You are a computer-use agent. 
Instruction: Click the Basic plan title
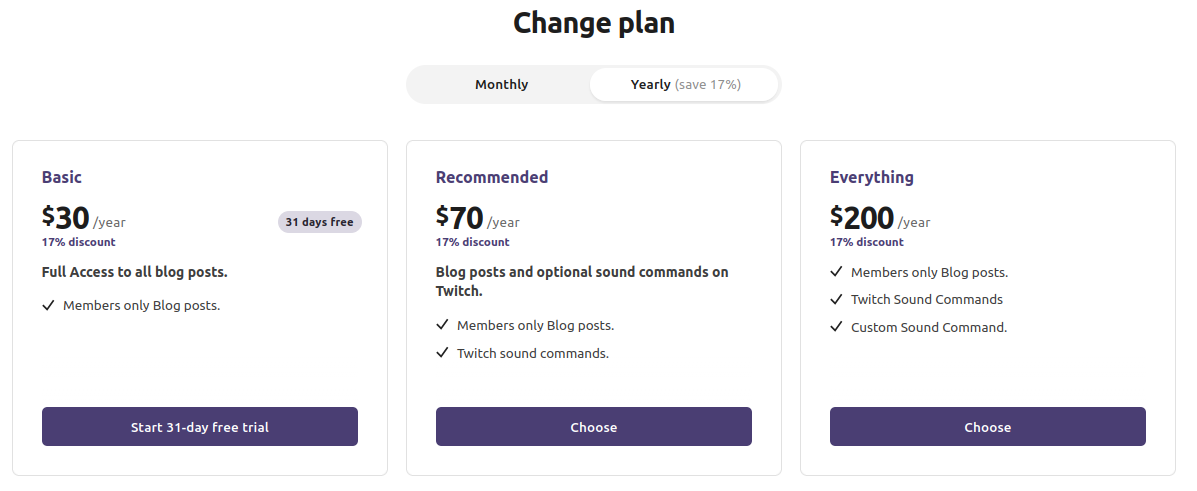click(62, 177)
